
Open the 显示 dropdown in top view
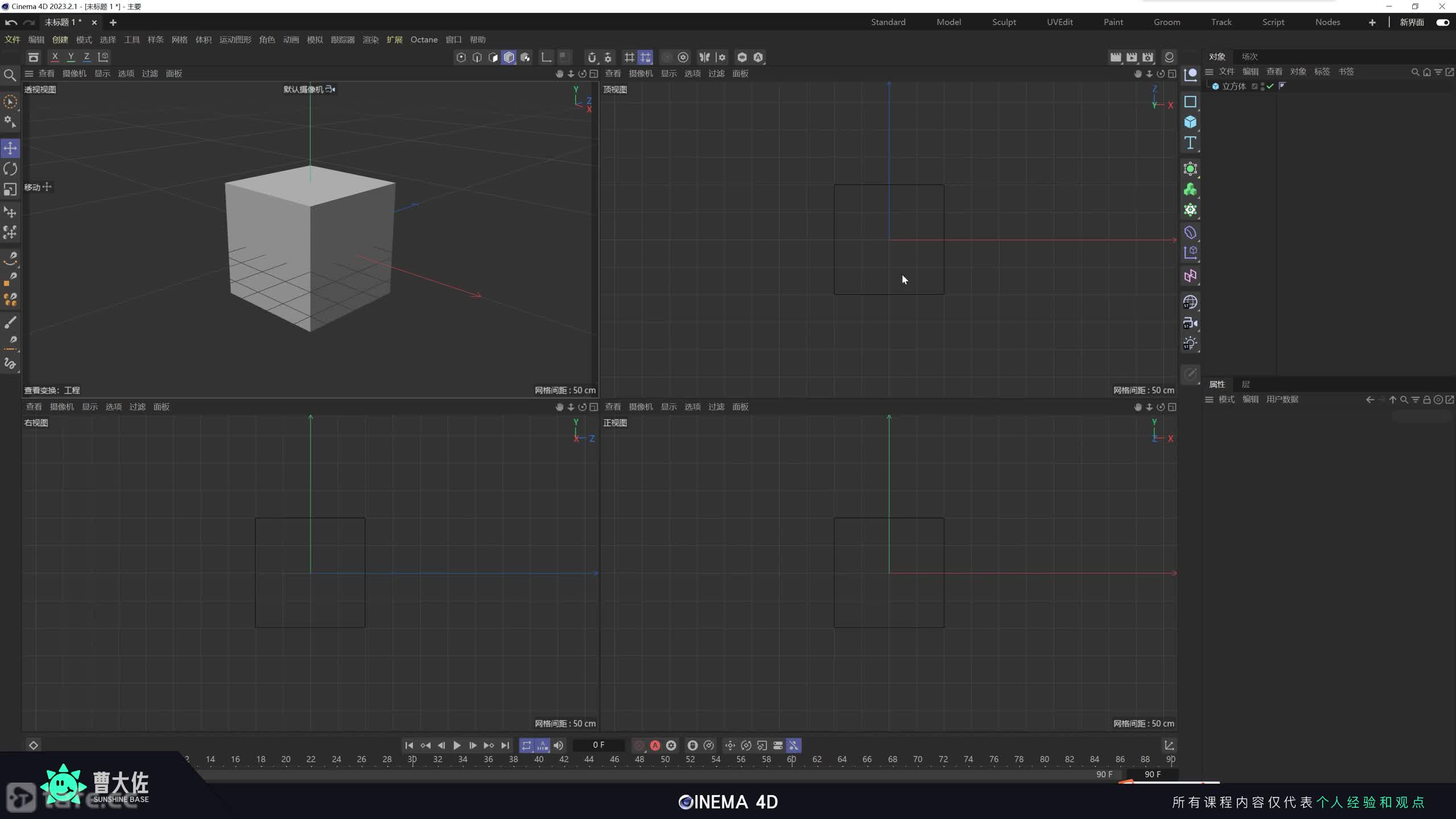click(668, 73)
